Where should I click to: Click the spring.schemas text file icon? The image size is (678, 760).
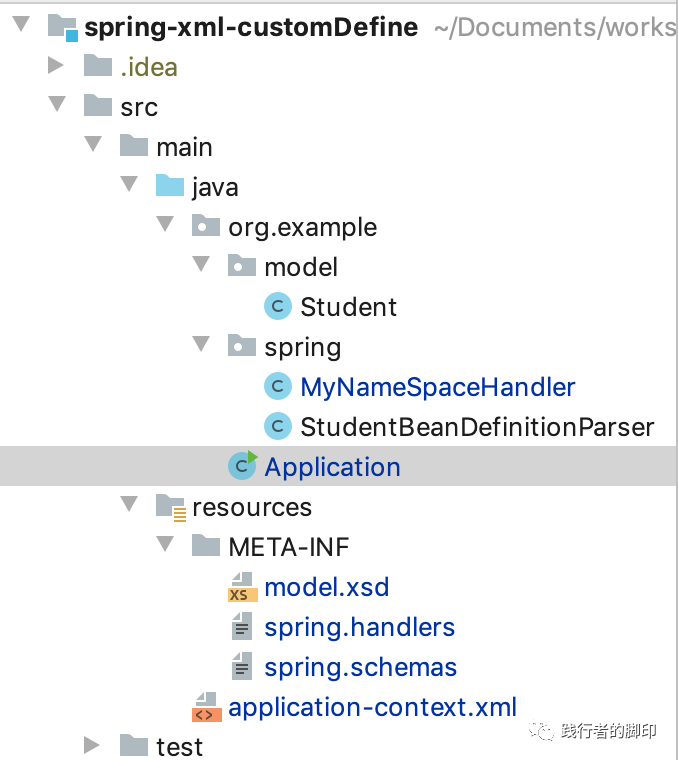coord(242,667)
